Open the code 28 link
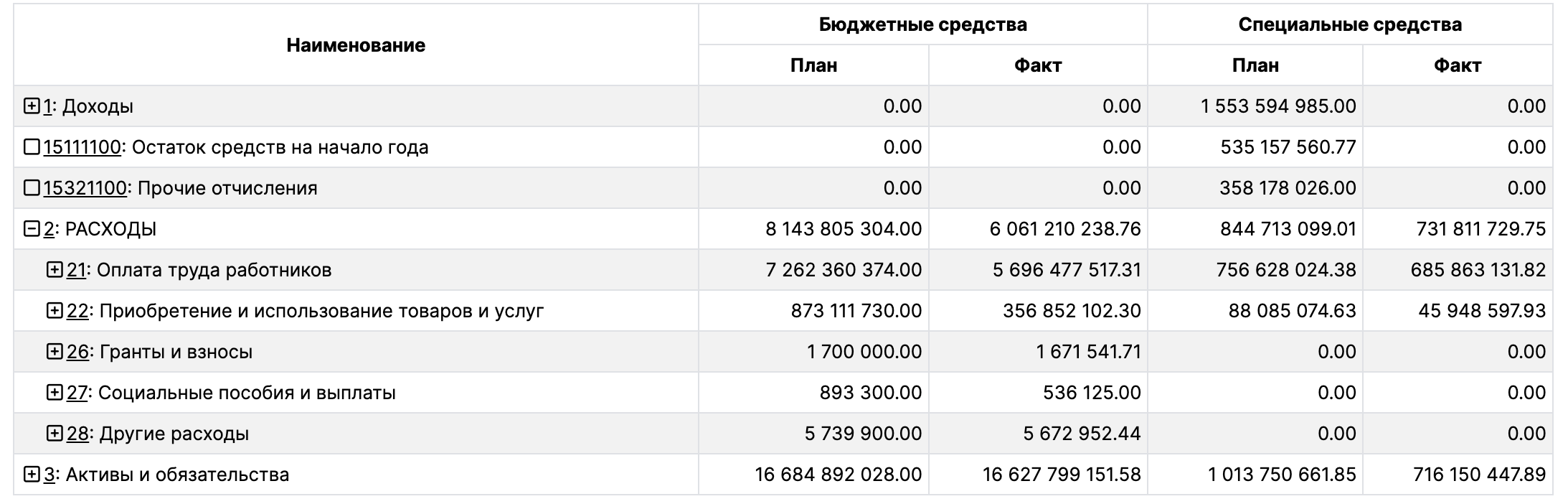The image size is (1568, 504). pyautogui.click(x=77, y=434)
